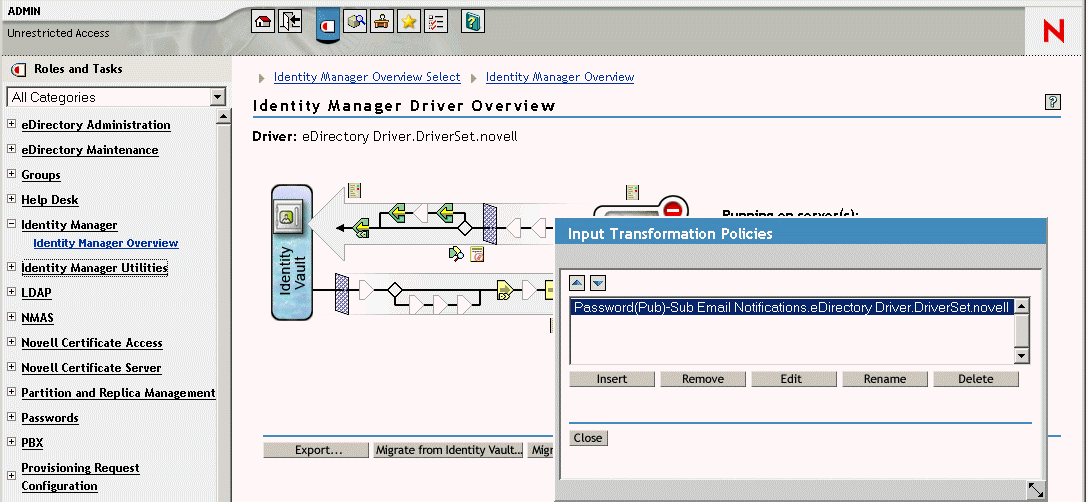
Task: Expand the Passwords category
Action: coord(11,418)
